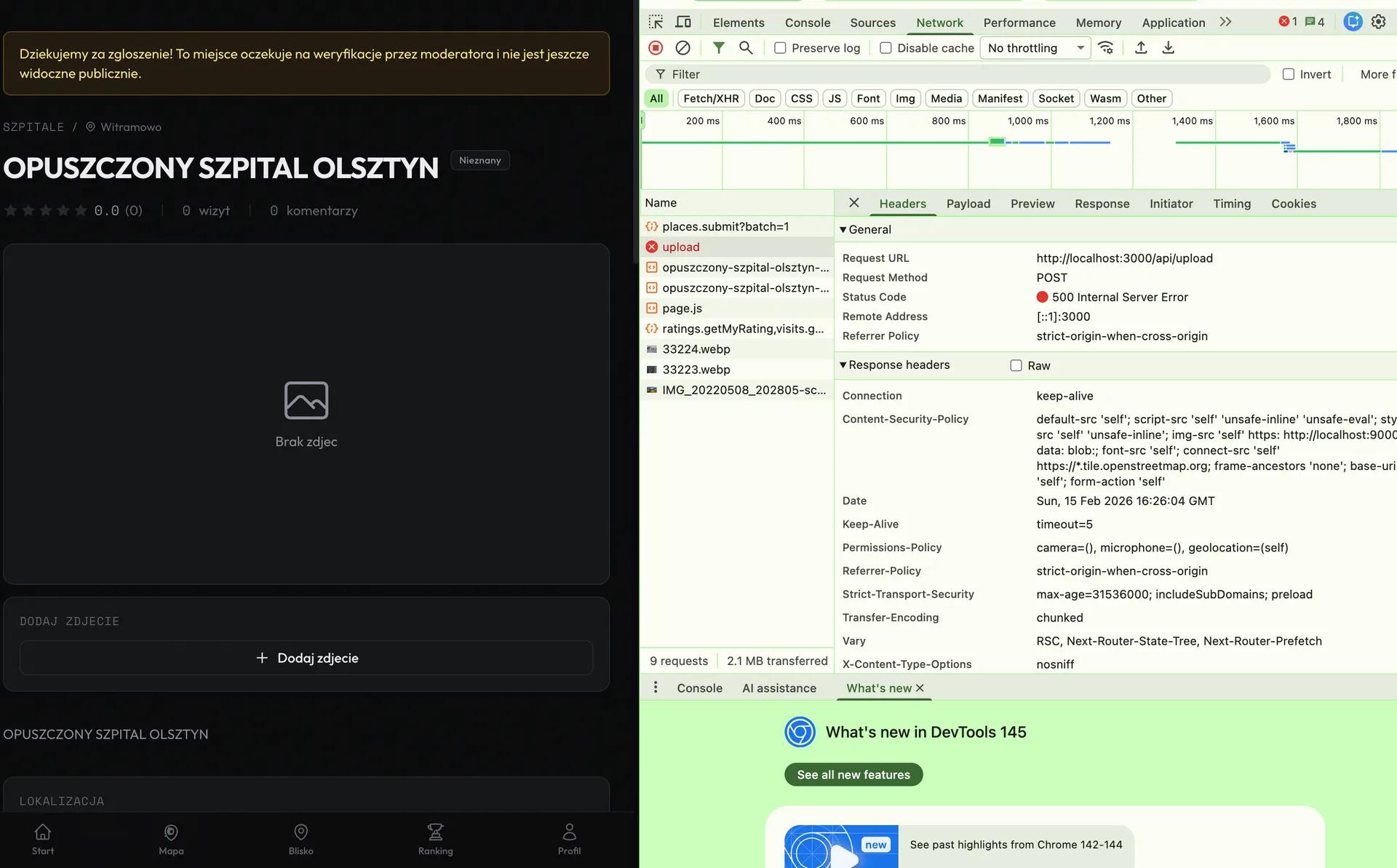The image size is (1397, 868).
Task: Click the Dodaj zdjecie button
Action: [x=306, y=658]
